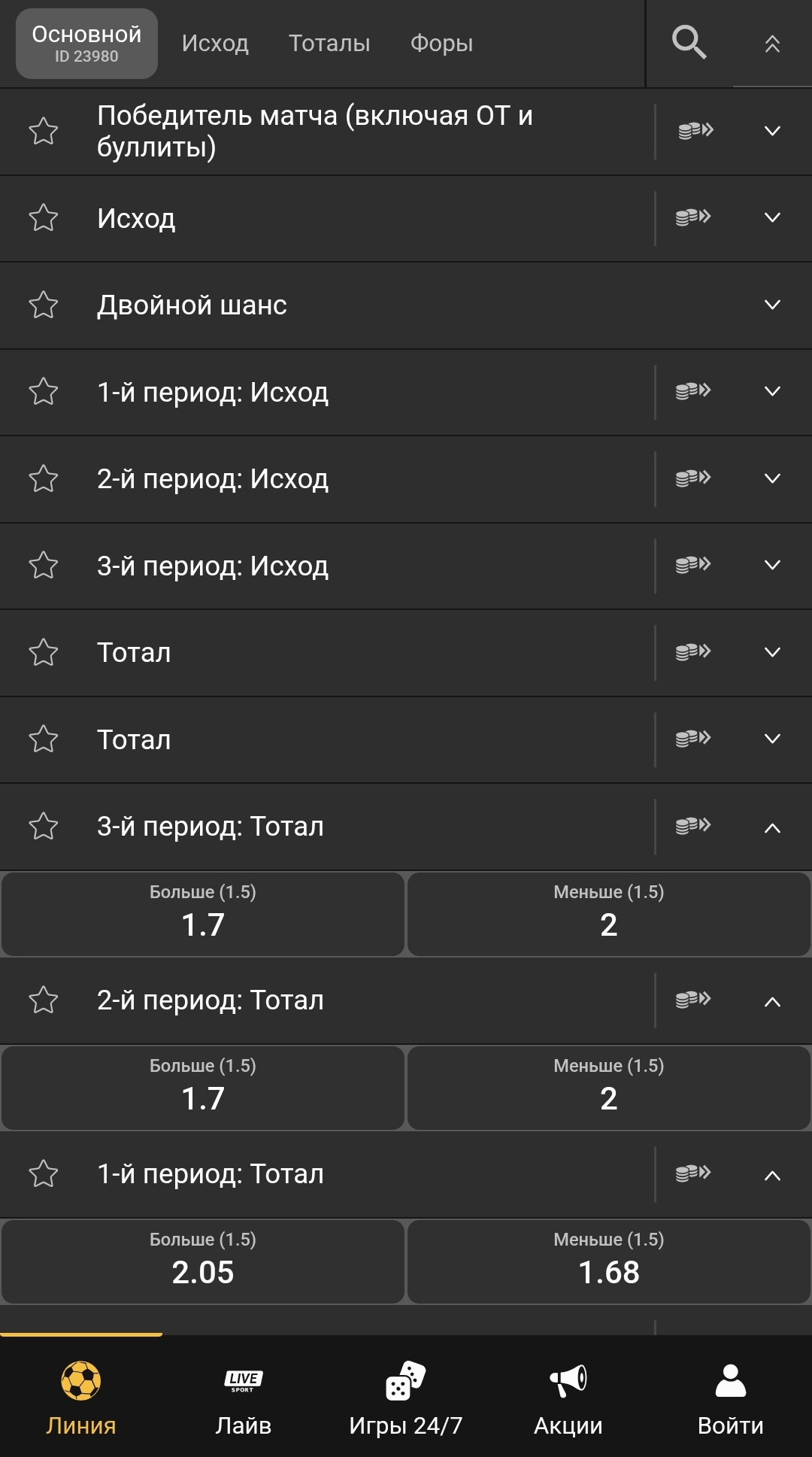Switch to the Форы tab
Viewport: 812px width, 1457px height.
pos(441,43)
